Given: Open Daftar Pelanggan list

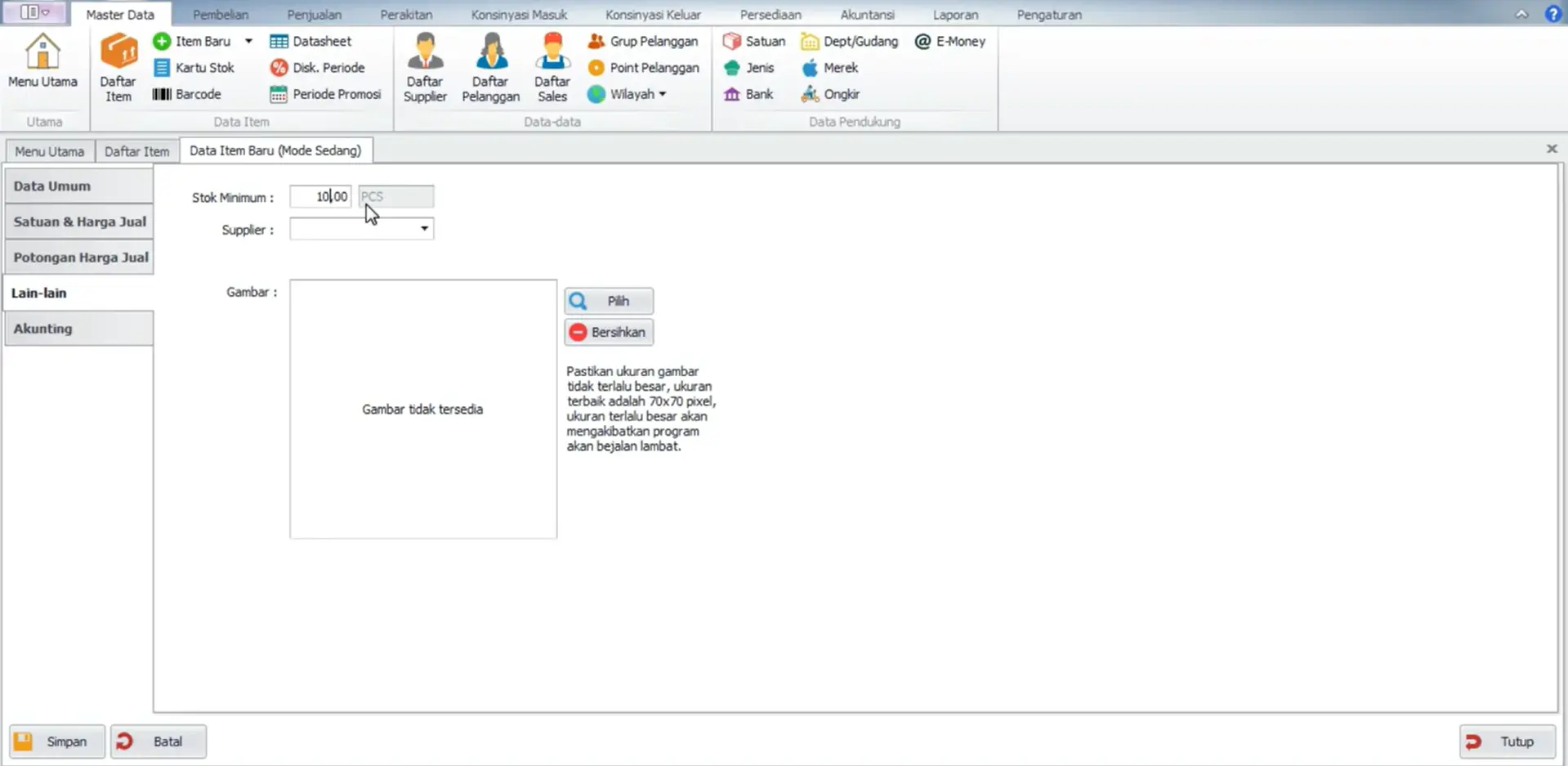Looking at the screenshot, I should click(490, 67).
